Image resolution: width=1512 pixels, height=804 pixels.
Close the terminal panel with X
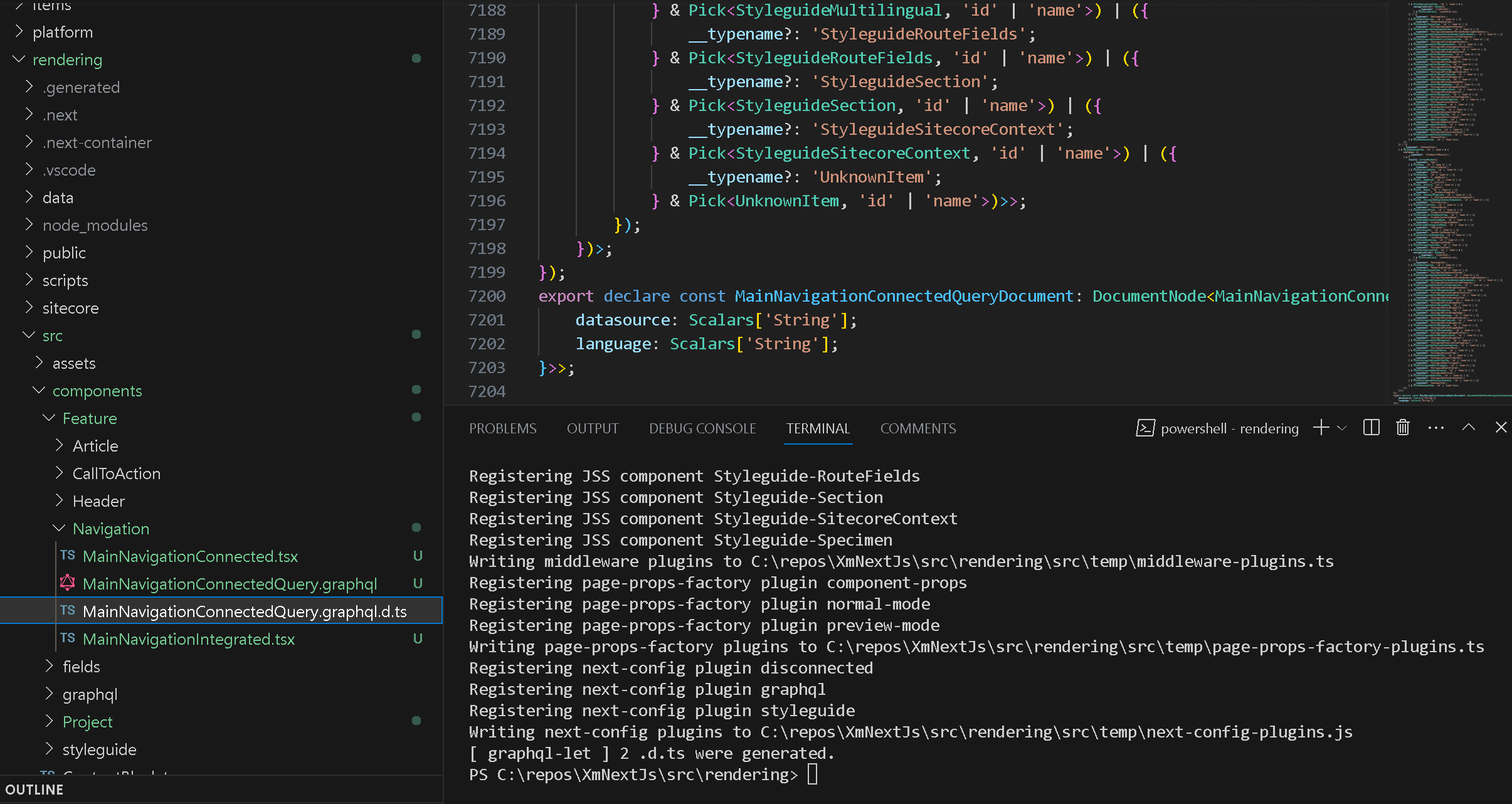coord(1501,428)
